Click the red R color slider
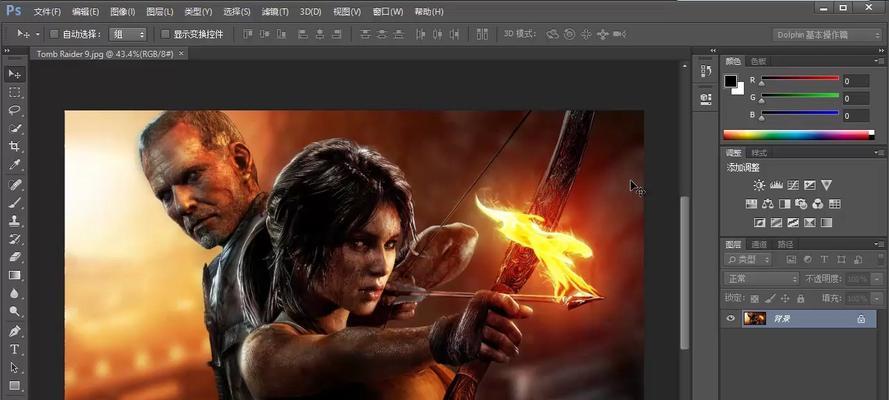The height and width of the screenshot is (400, 889). [x=800, y=79]
